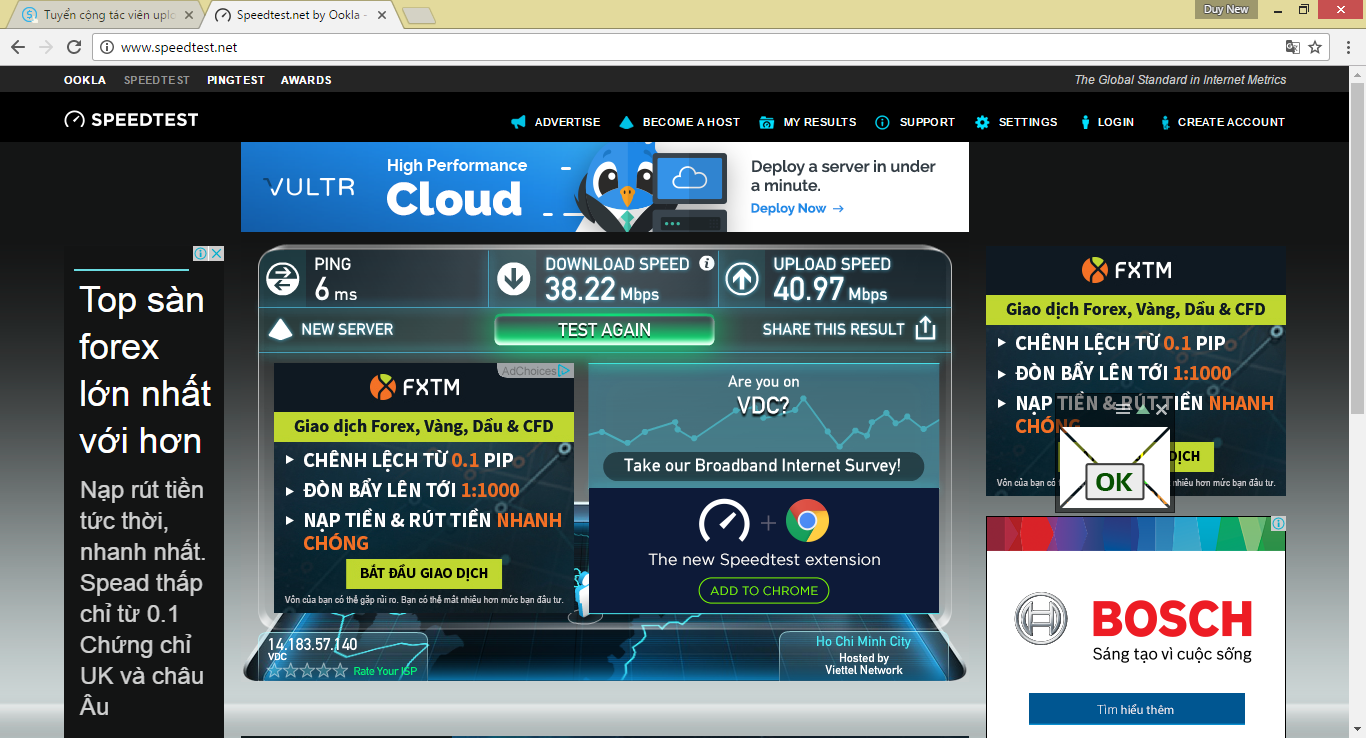Click the TEST AGAIN button
Screen dimensions: 1366x738
(604, 329)
